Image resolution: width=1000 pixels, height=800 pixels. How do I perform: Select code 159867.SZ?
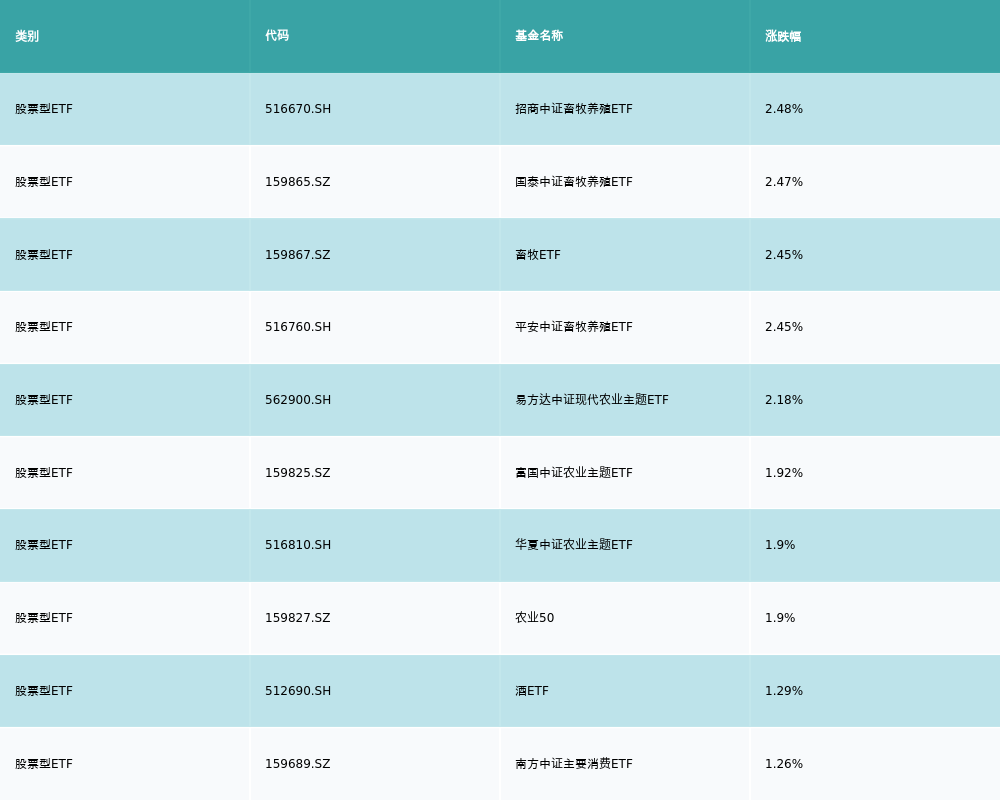pos(298,255)
